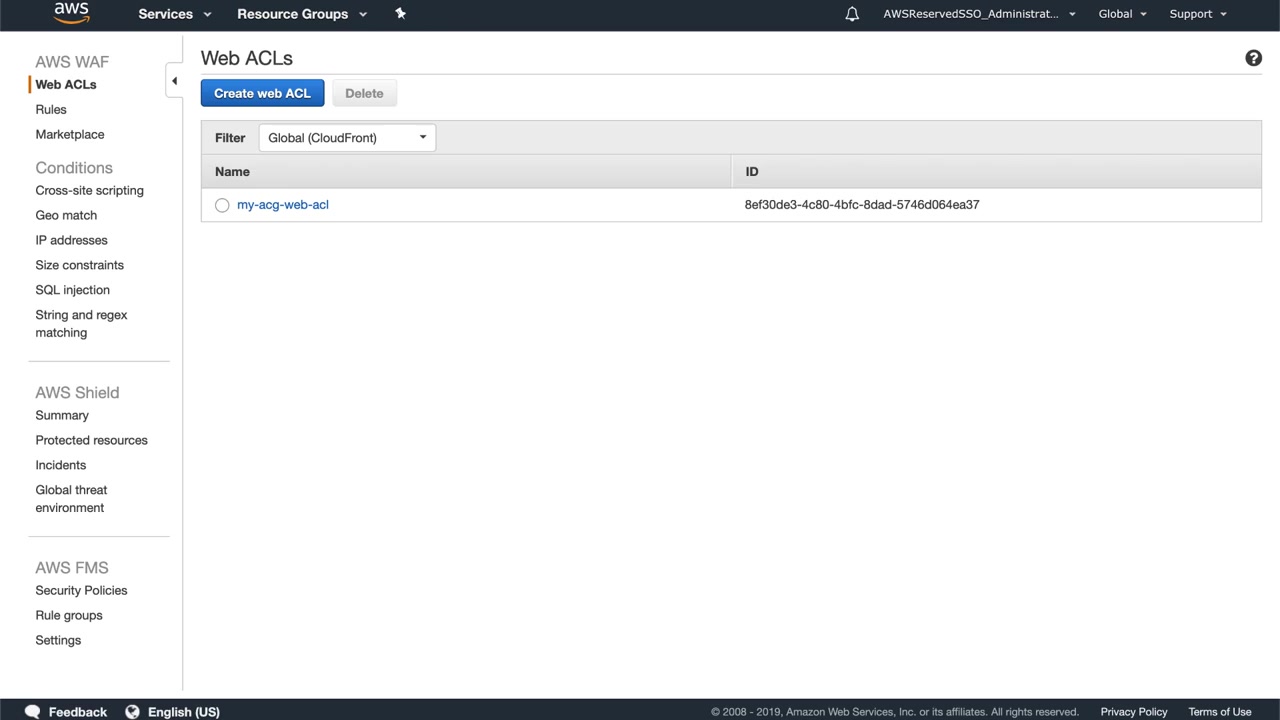Open IP addresses conditions
Image resolution: width=1280 pixels, height=720 pixels.
[x=71, y=241]
